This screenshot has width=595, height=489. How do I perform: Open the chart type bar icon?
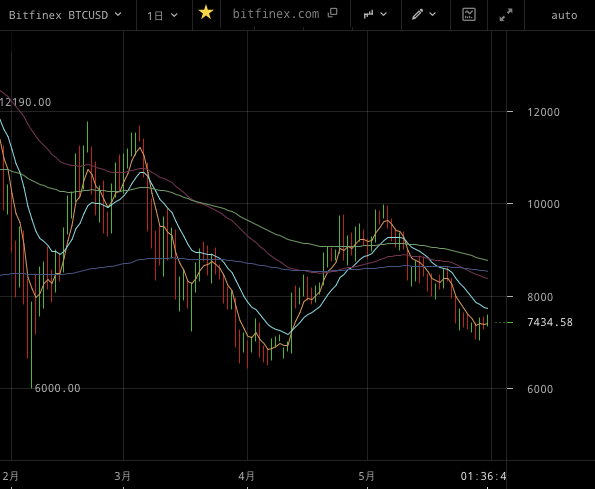(x=368, y=14)
